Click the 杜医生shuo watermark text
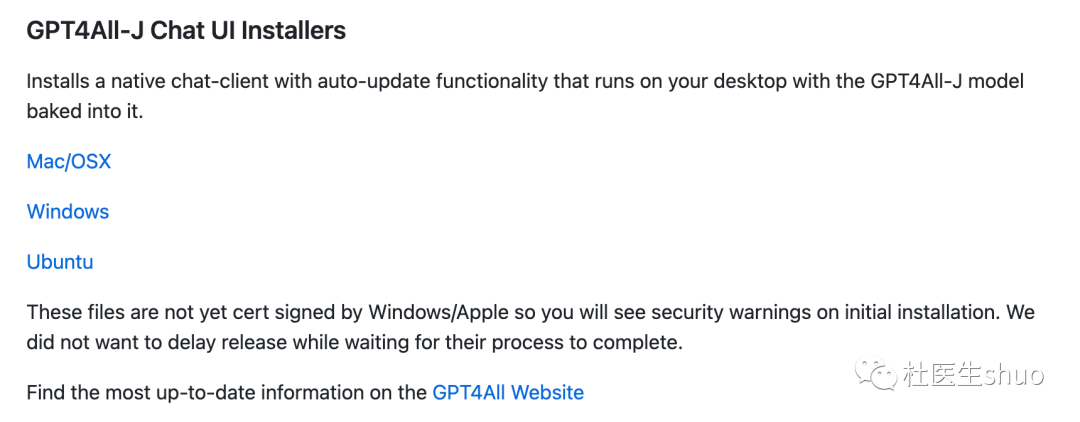The height and width of the screenshot is (422, 1080). [x=971, y=376]
